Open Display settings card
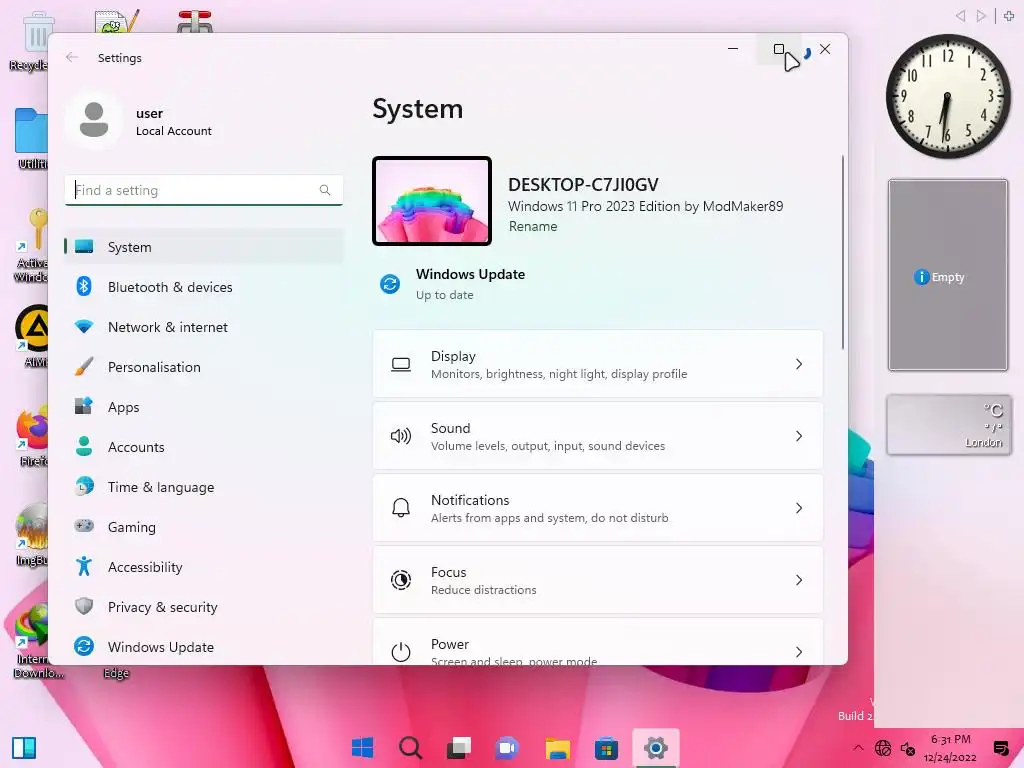The width and height of the screenshot is (1024, 768). (598, 364)
